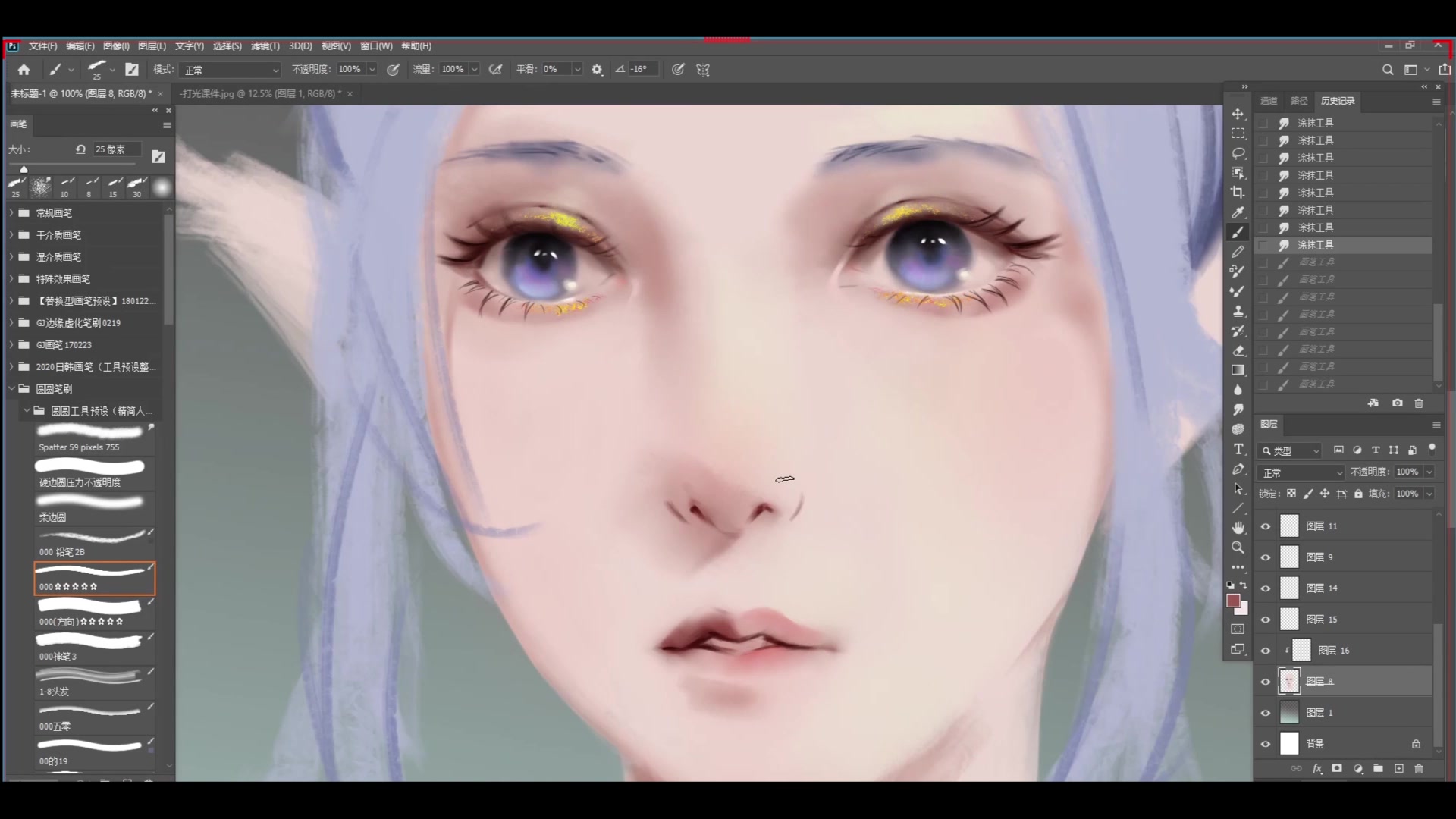Open layer blend mode 正常 dropdown

tap(1301, 472)
